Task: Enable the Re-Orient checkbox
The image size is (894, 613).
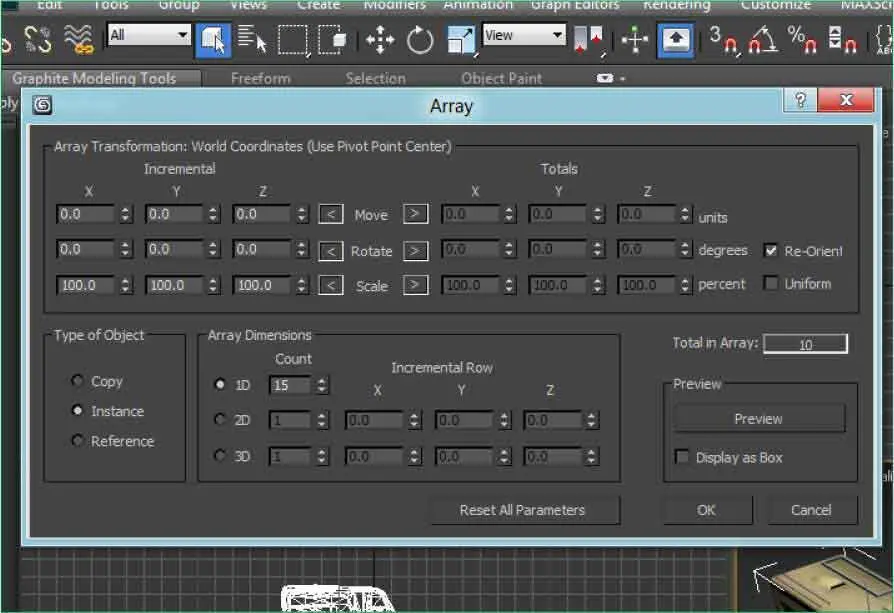Action: tap(771, 251)
